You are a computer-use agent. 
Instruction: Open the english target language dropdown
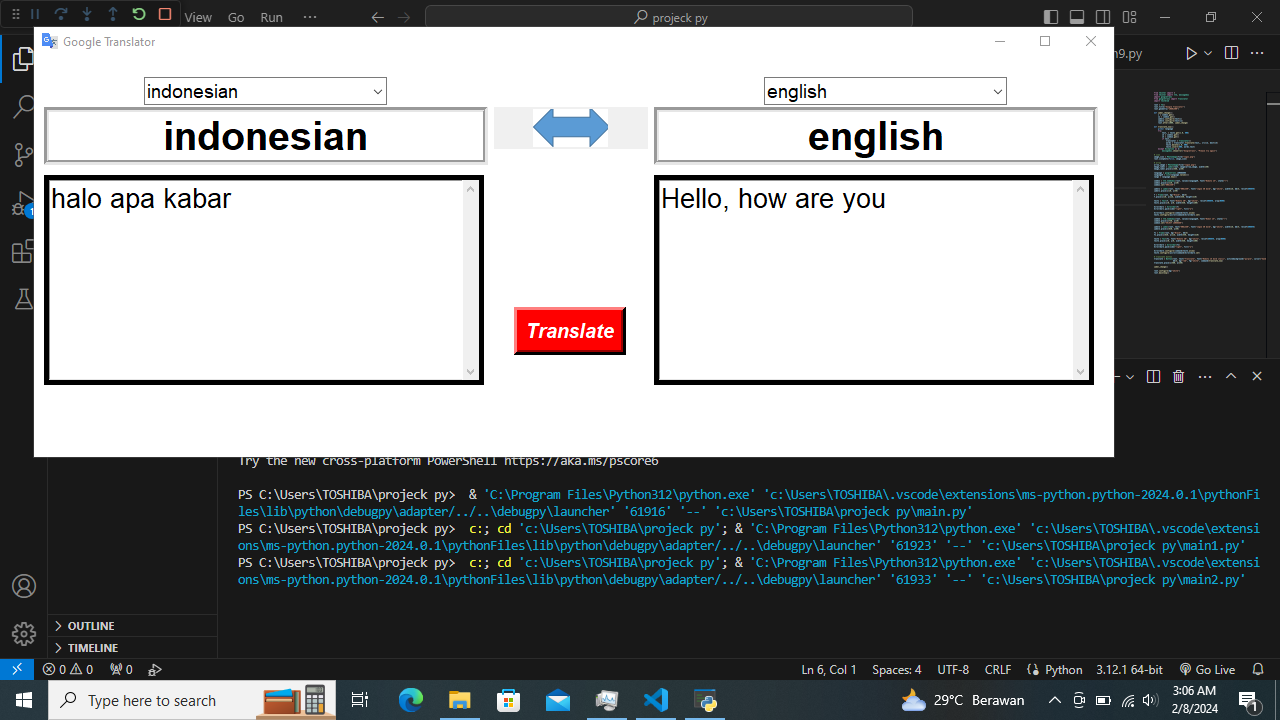click(x=885, y=92)
